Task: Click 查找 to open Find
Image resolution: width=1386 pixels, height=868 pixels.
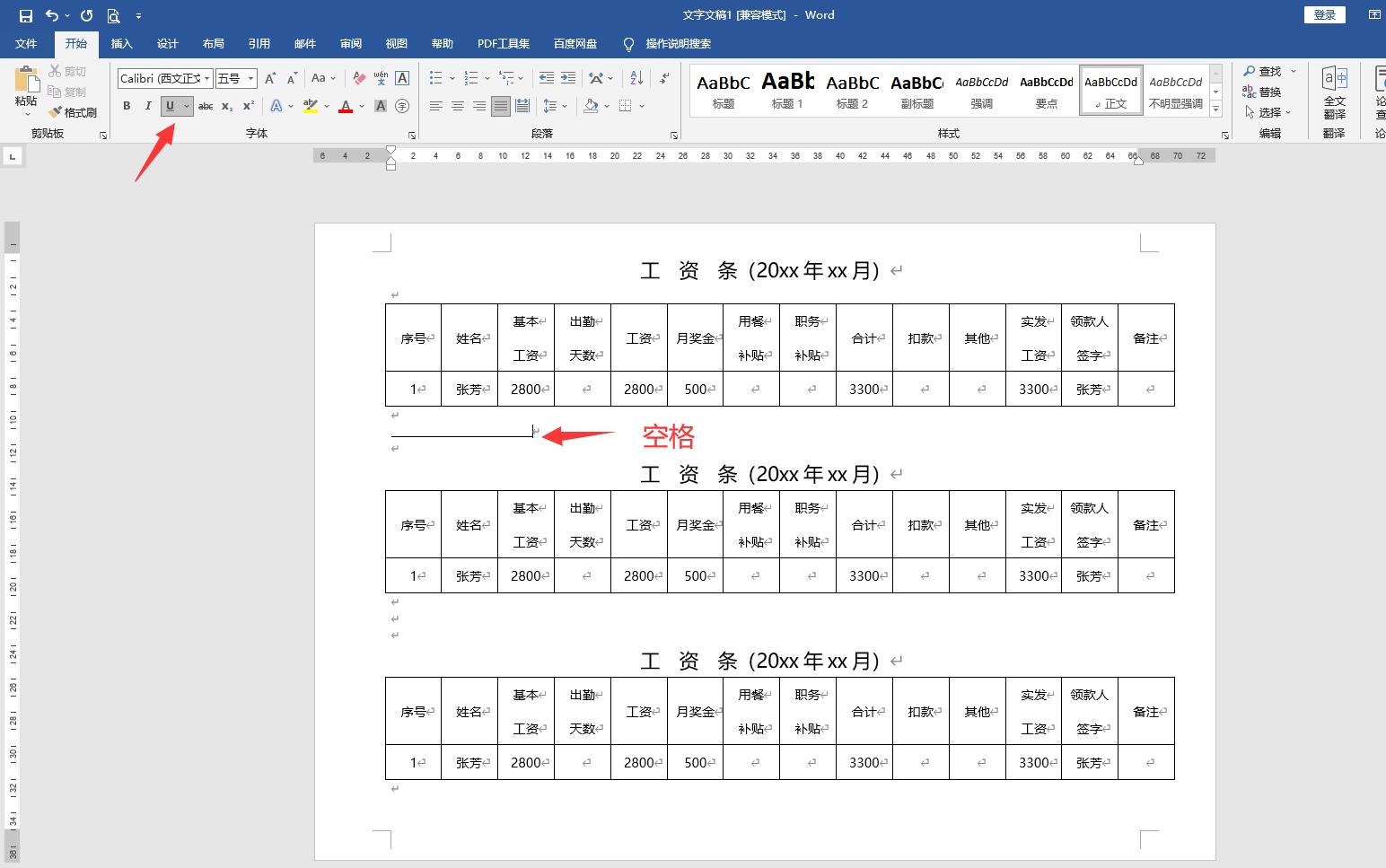Action: (1270, 71)
